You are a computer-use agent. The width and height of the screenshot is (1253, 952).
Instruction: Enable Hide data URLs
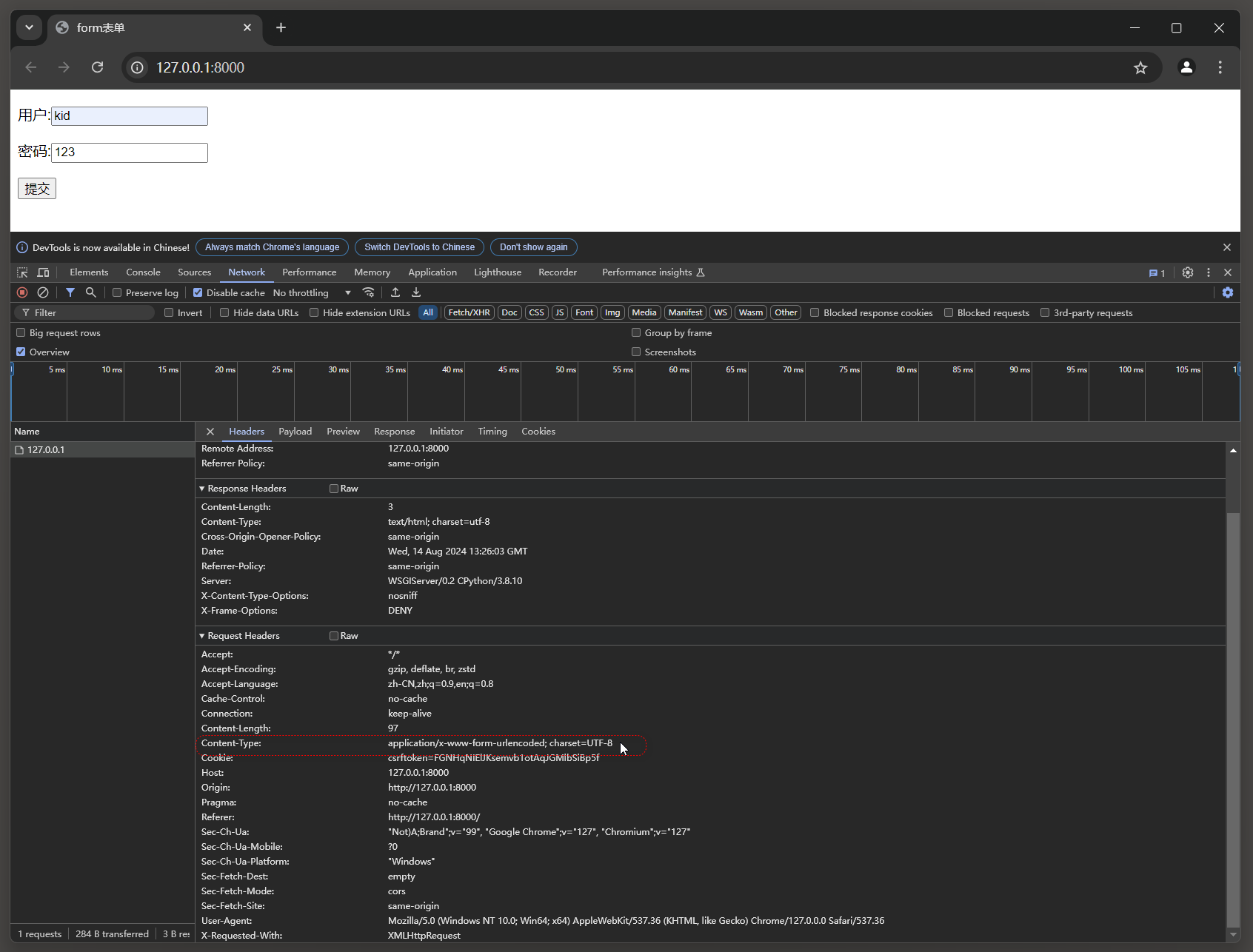coord(224,312)
